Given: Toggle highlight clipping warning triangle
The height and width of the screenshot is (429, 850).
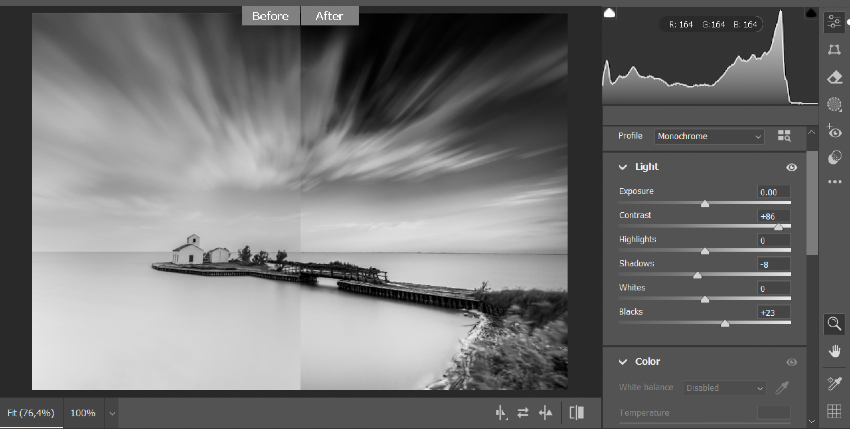Looking at the screenshot, I should [x=811, y=12].
